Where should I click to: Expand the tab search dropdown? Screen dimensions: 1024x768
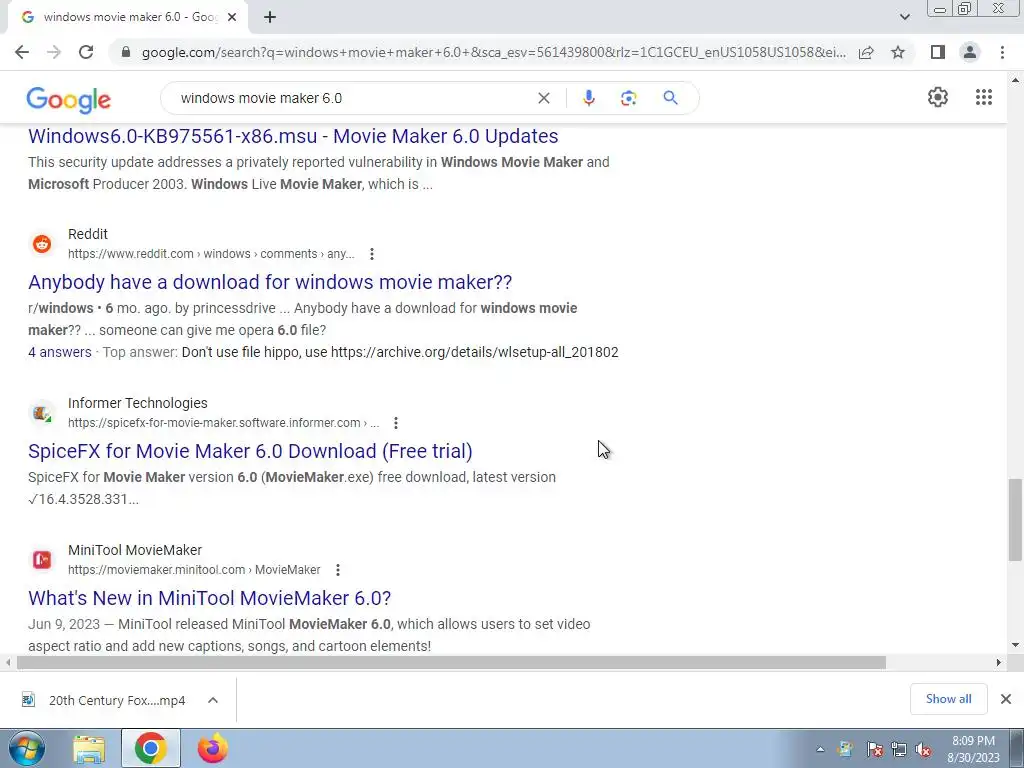(904, 17)
